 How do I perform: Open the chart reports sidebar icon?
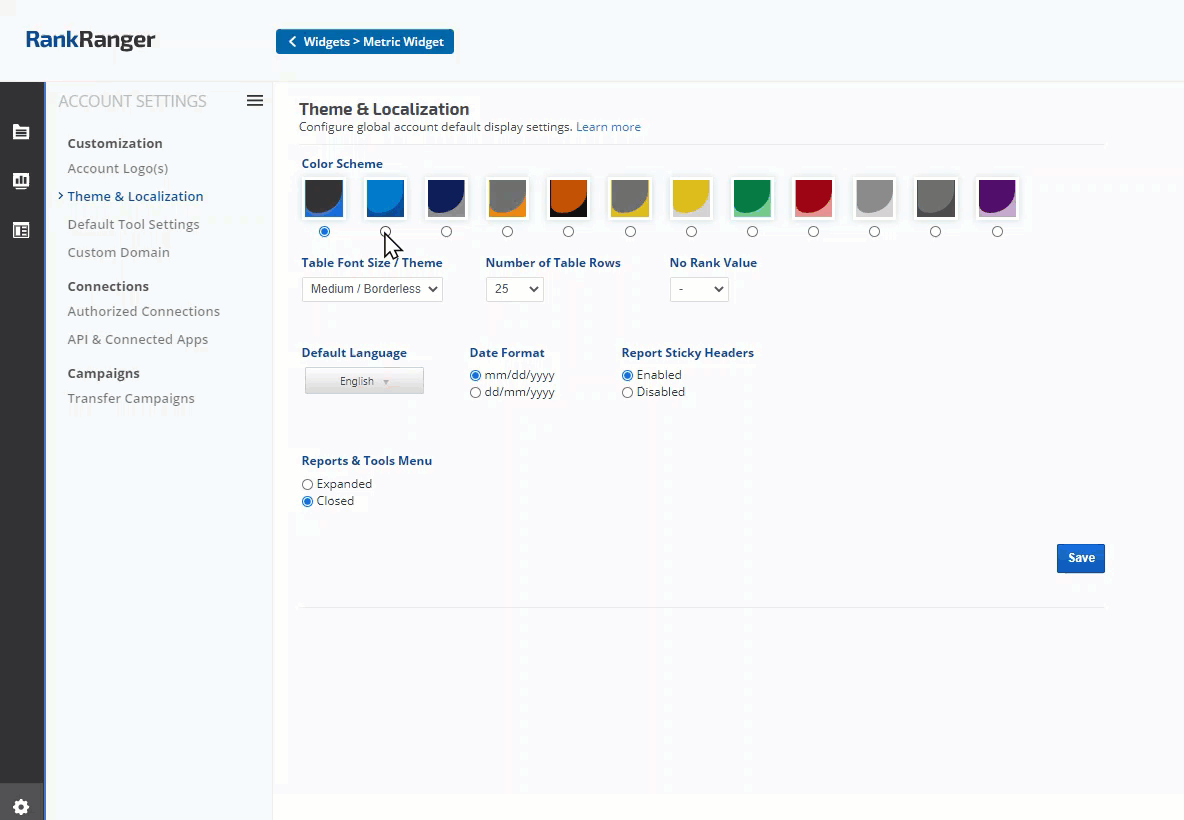click(21, 181)
